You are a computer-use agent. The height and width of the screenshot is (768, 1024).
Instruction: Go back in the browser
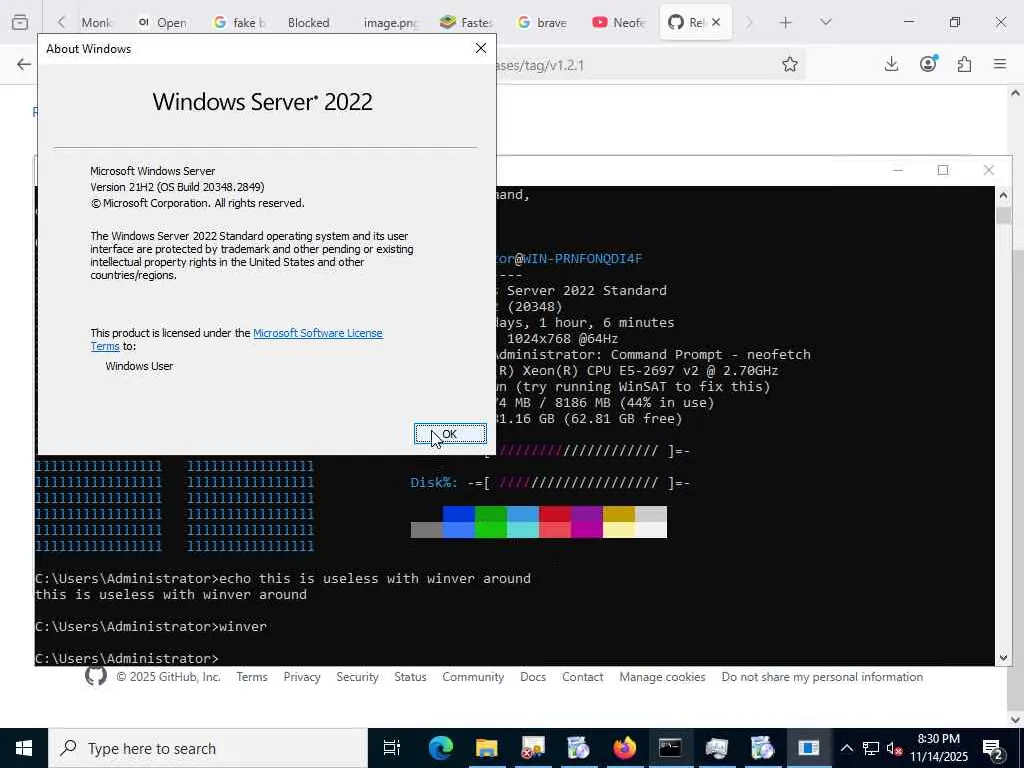point(24,64)
